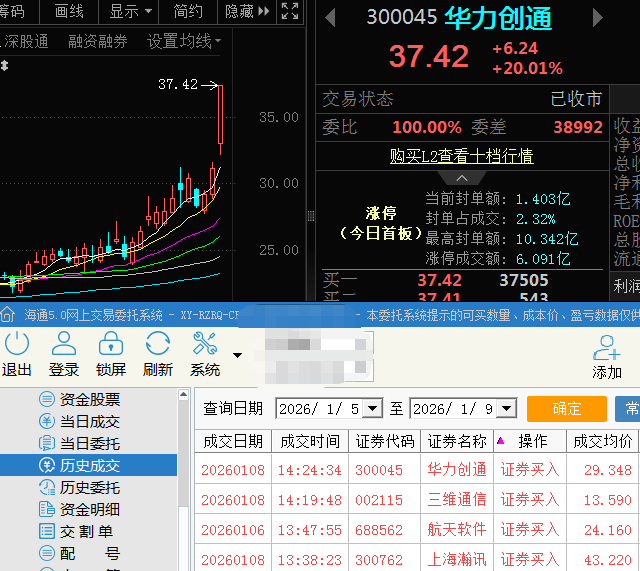
Task: Click latest candlestick at 37.42
Action: click(220, 118)
